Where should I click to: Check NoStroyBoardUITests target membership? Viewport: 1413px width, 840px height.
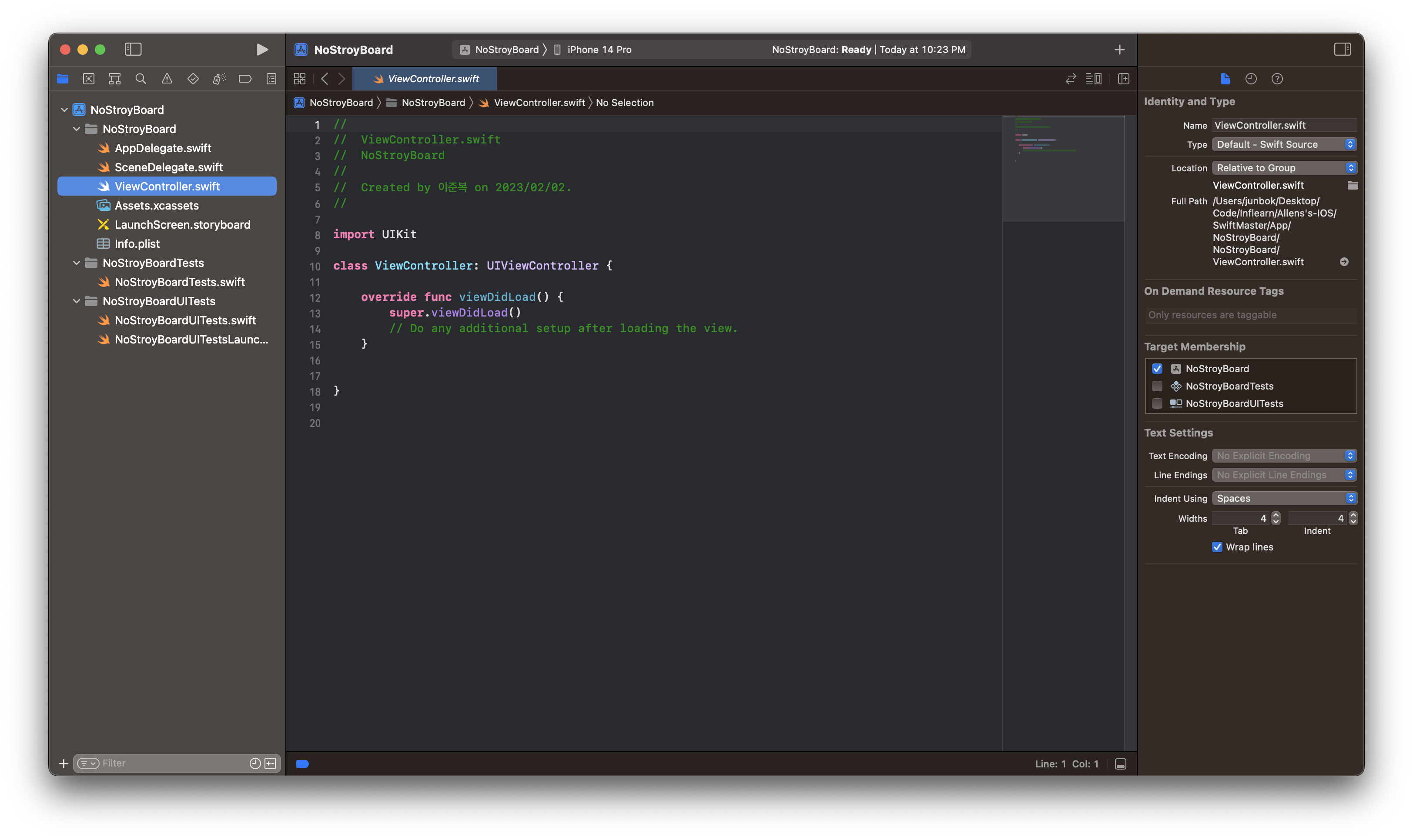tap(1157, 403)
